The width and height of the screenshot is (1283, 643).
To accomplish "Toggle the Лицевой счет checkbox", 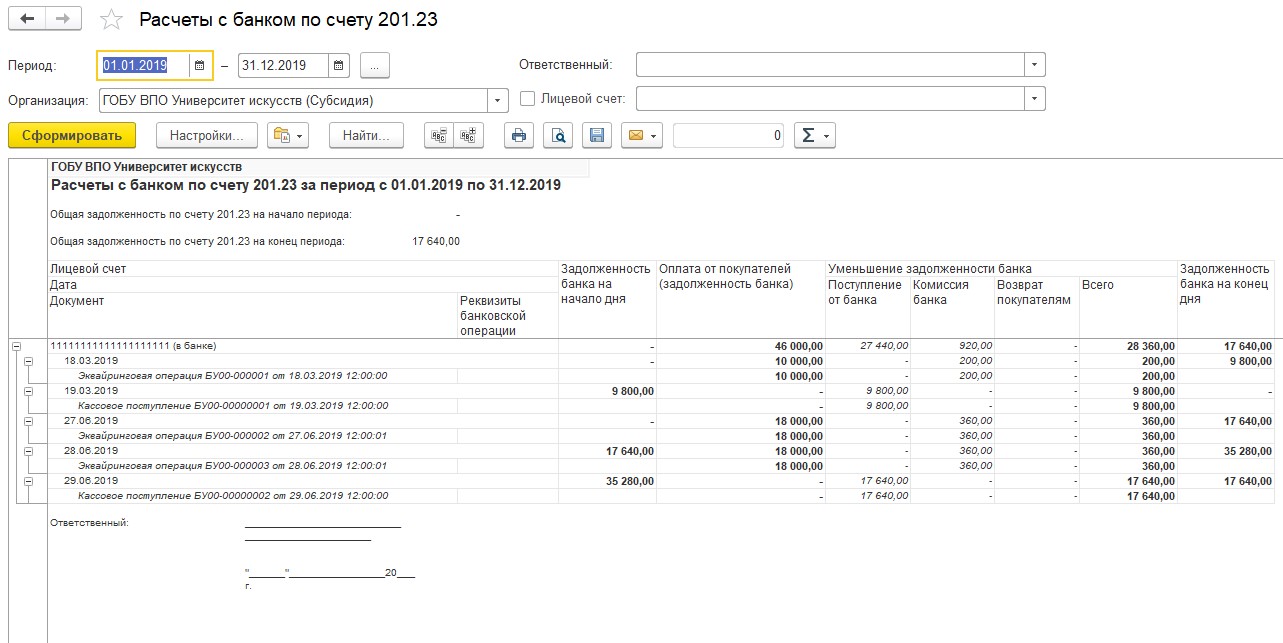I will click(x=528, y=99).
